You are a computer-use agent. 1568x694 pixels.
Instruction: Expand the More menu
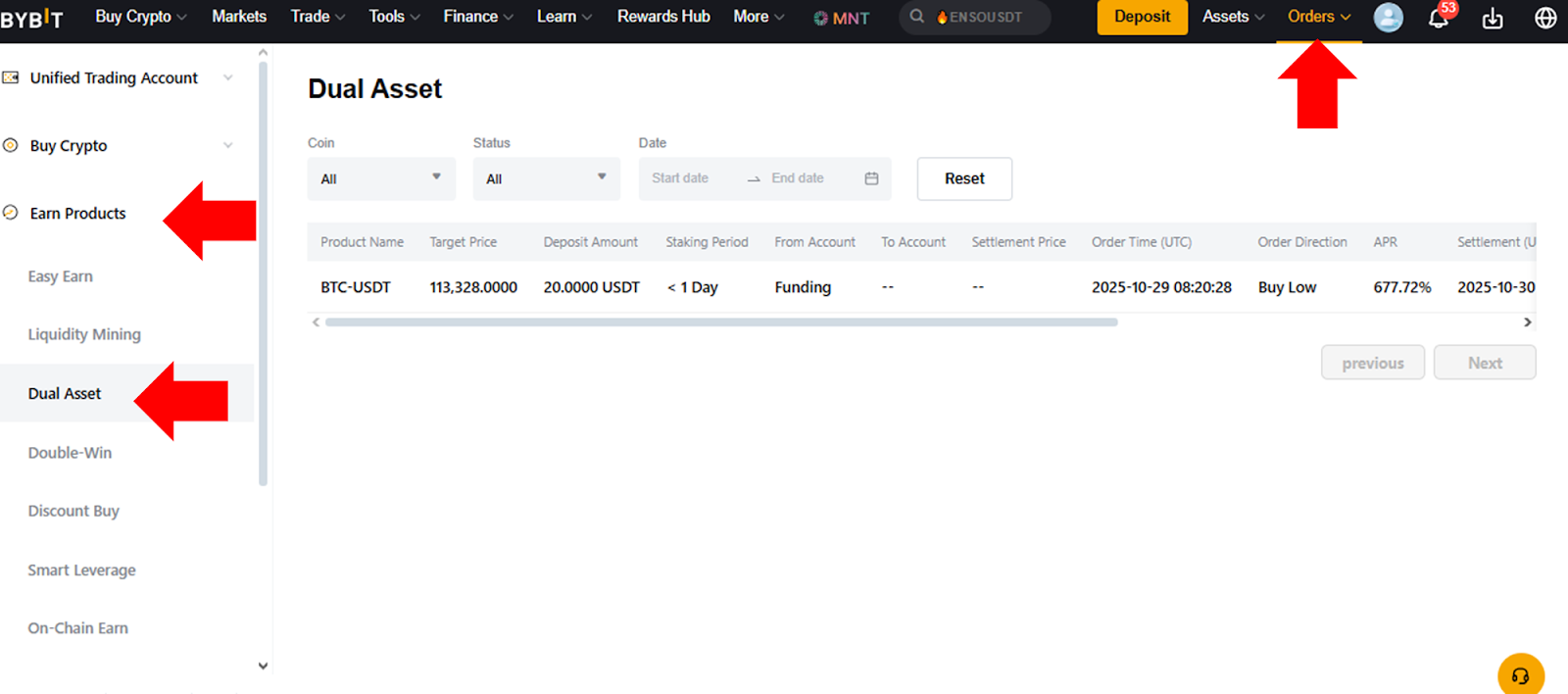click(759, 17)
